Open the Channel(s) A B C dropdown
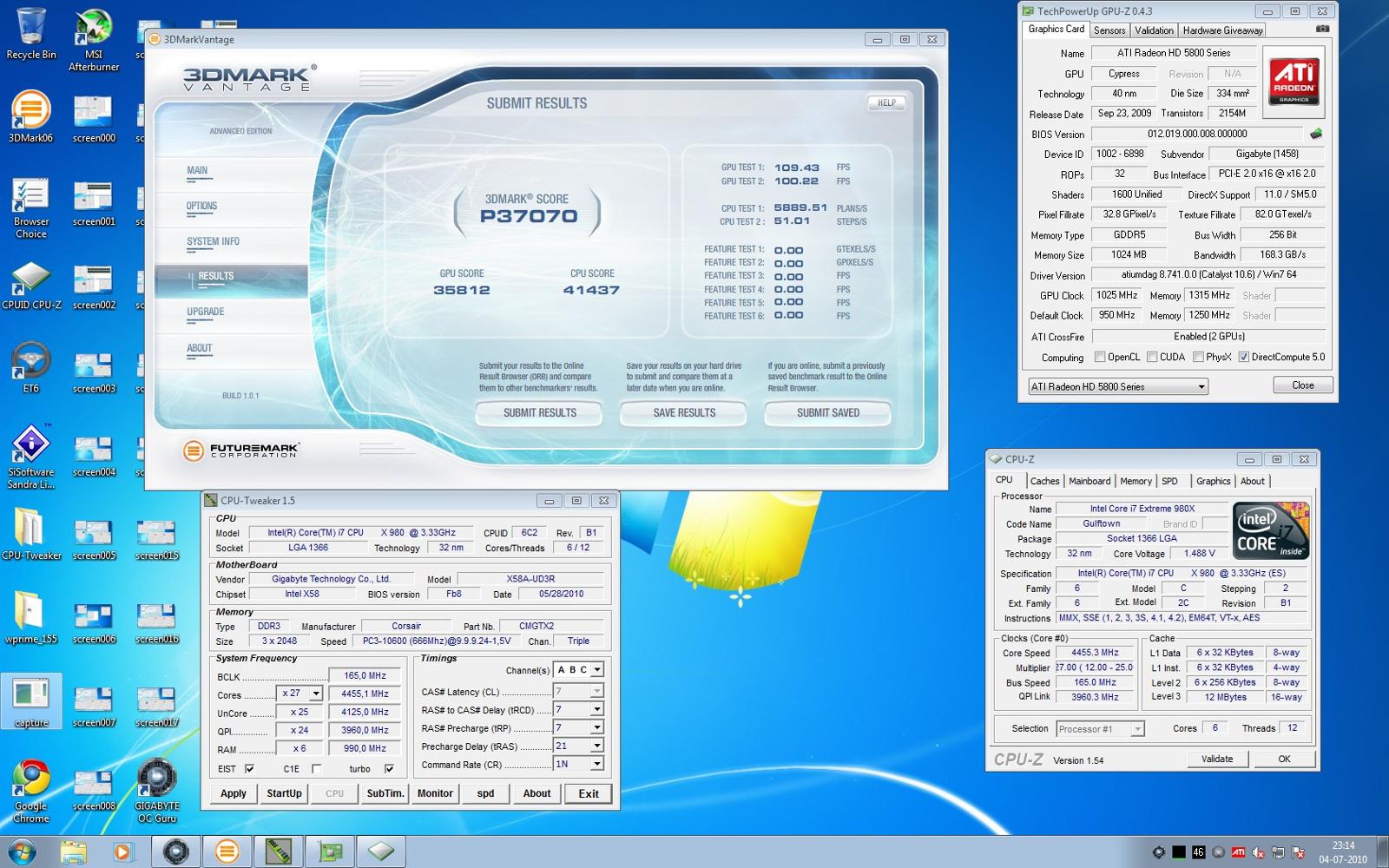Screen dimensions: 1389x868 [597, 670]
